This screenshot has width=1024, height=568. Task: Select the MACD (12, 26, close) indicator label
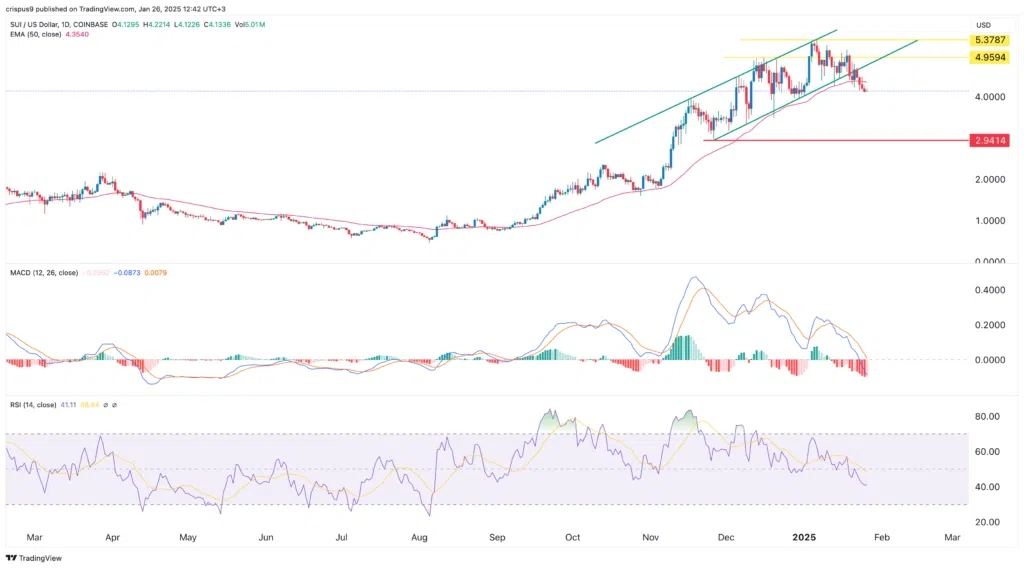tap(44, 273)
